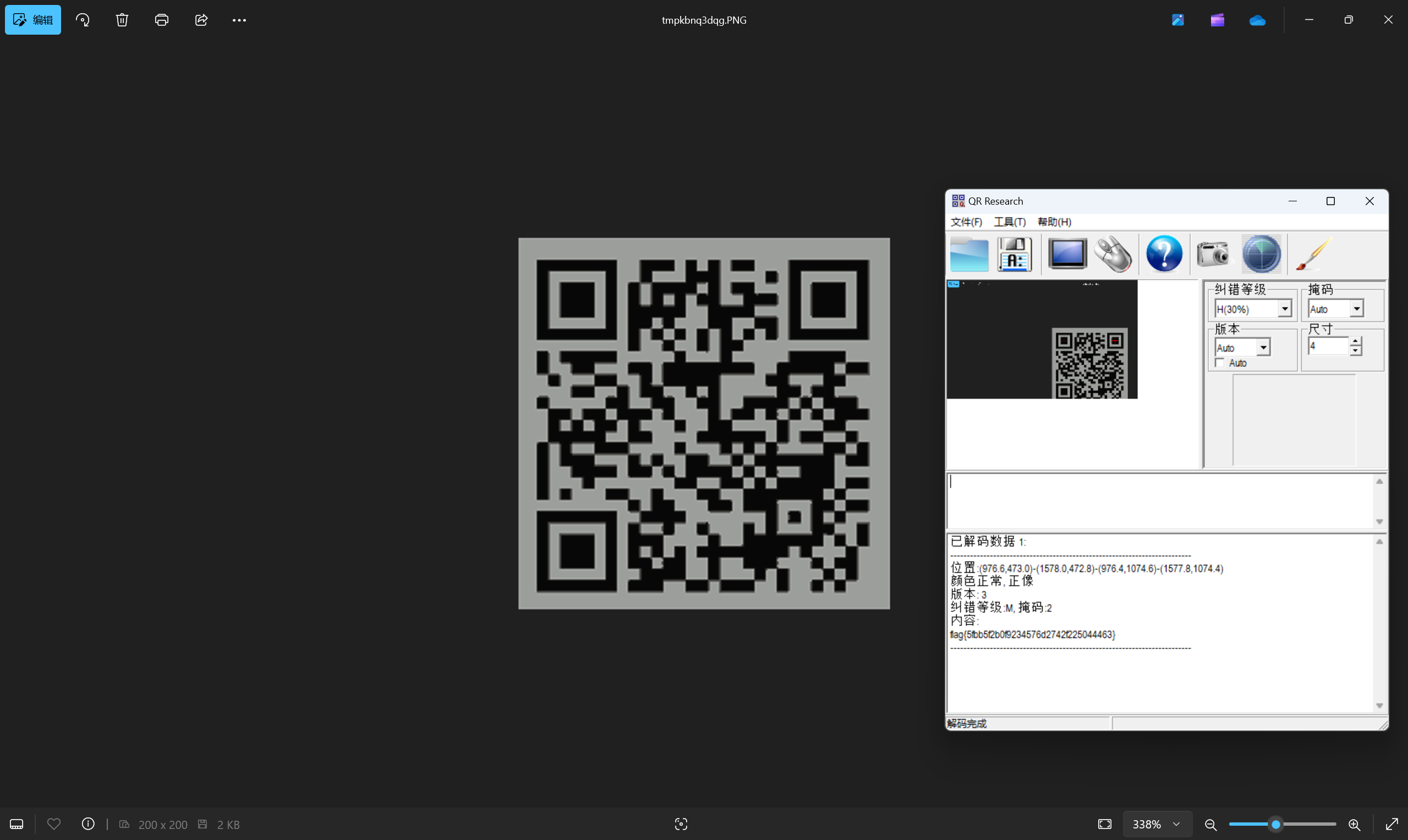Viewport: 1408px width, 840px height.
Task: Fit image to window icon
Action: tap(1104, 824)
